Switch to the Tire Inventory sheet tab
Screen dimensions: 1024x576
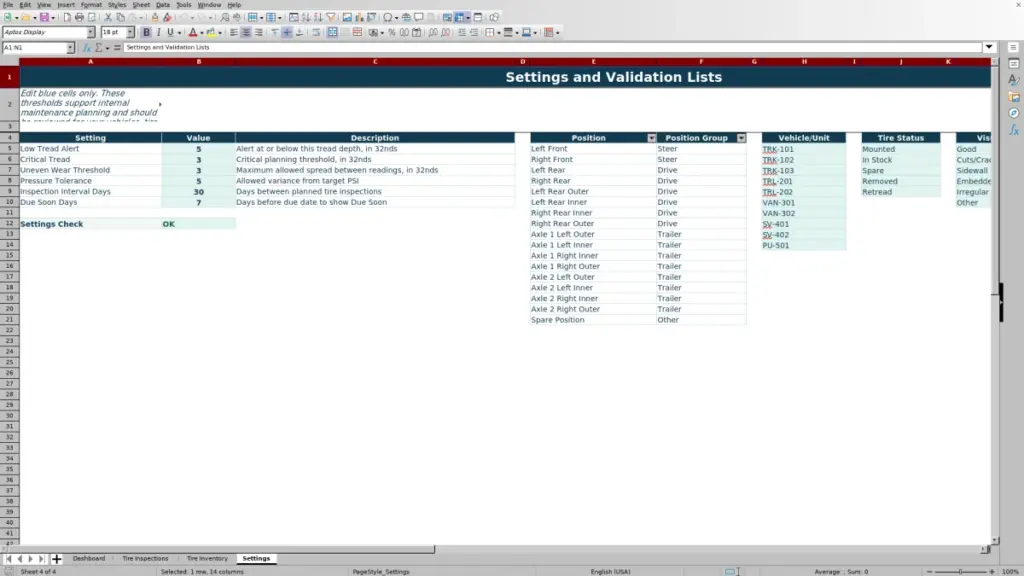pos(207,558)
